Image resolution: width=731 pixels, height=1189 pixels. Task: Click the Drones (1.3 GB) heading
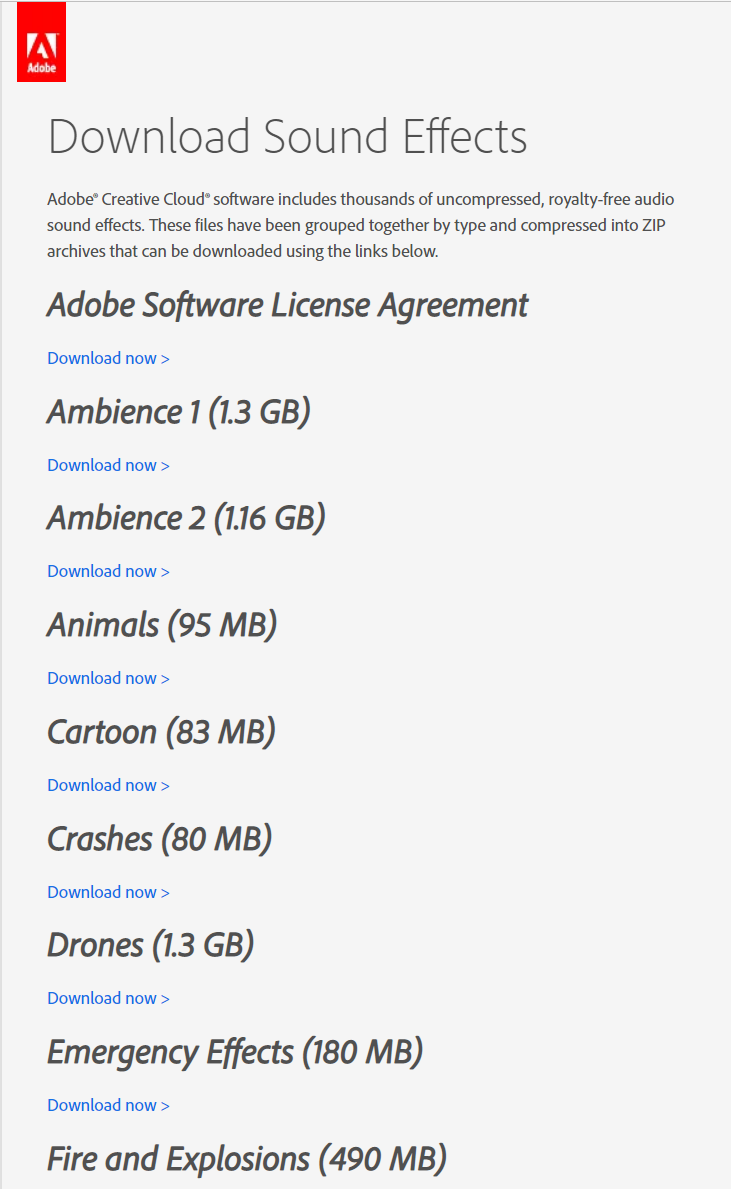click(150, 945)
